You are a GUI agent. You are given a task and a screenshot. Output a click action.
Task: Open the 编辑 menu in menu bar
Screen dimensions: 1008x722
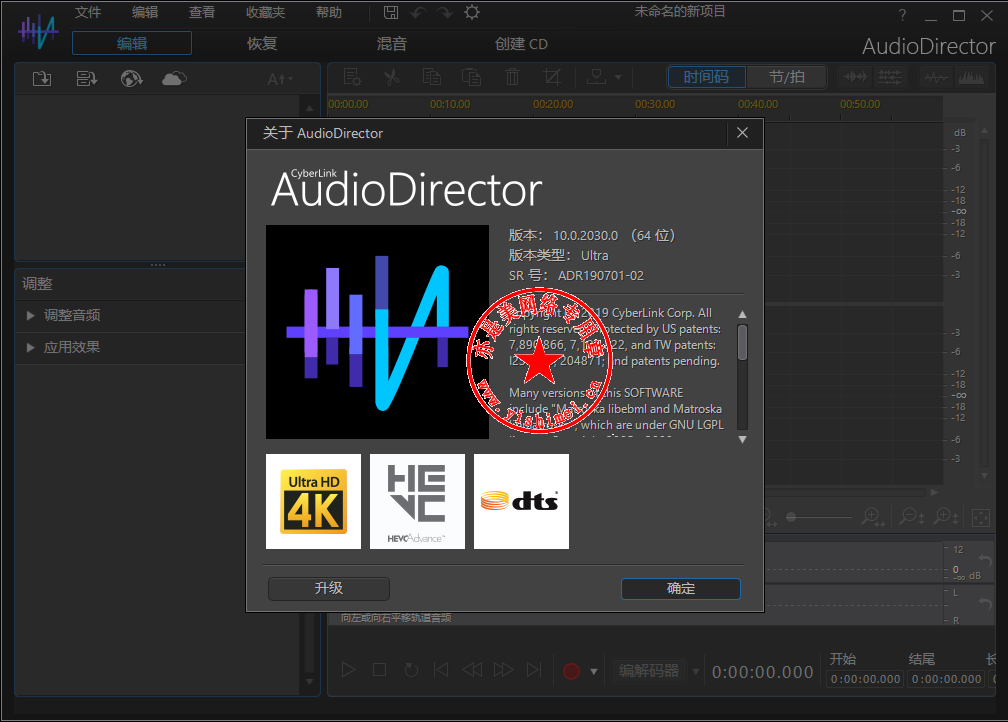pyautogui.click(x=145, y=12)
